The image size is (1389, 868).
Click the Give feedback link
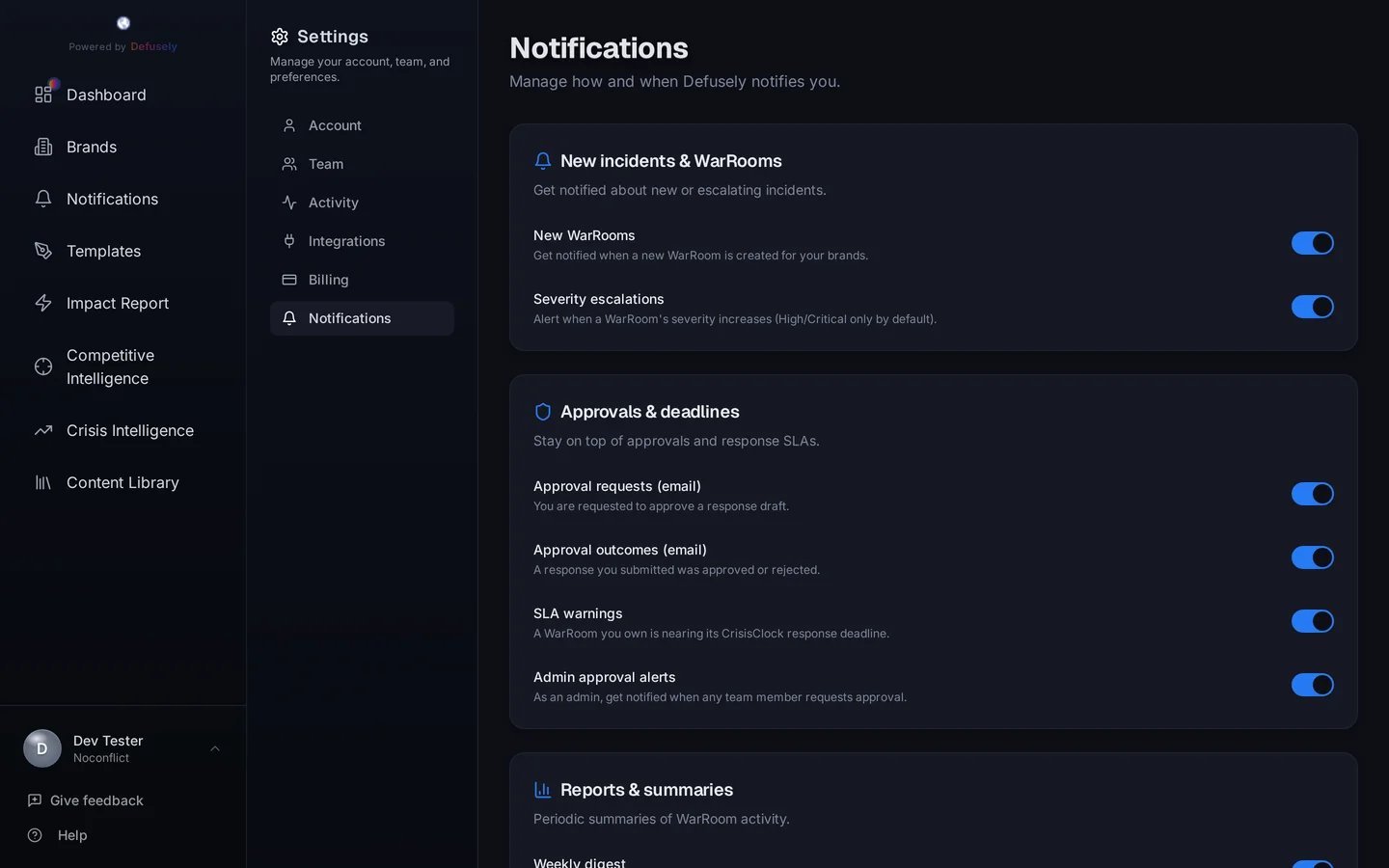click(x=95, y=800)
